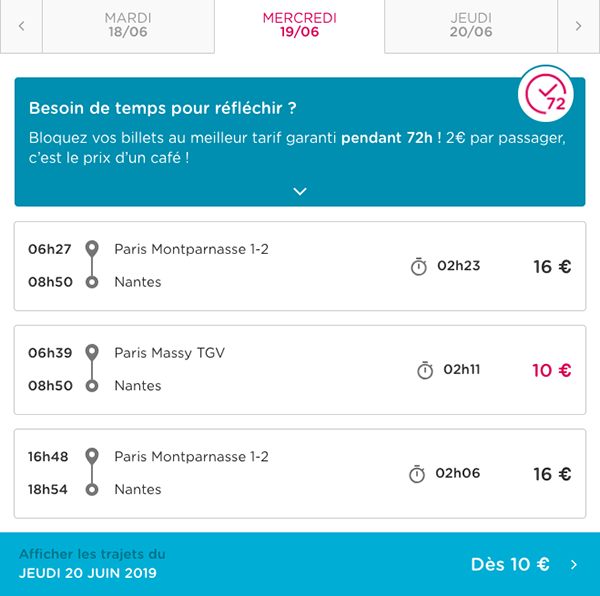Click stopwatch icon next to 02h11 duration
The height and width of the screenshot is (596, 600).
425,370
